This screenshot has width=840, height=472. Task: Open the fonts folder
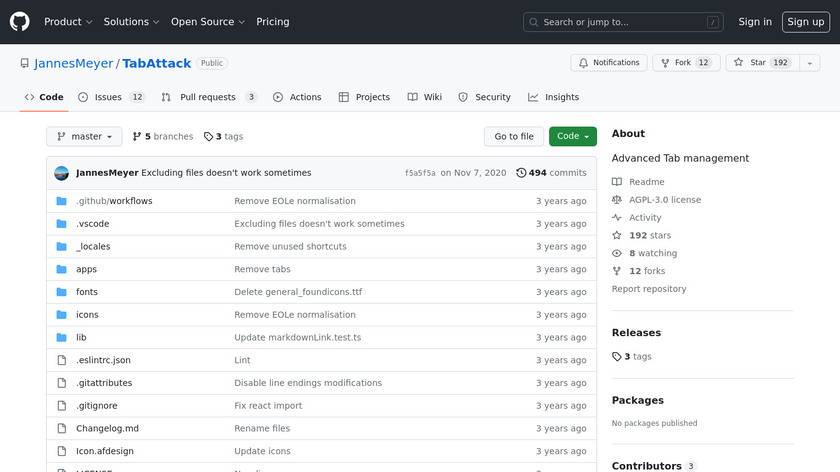click(87, 292)
